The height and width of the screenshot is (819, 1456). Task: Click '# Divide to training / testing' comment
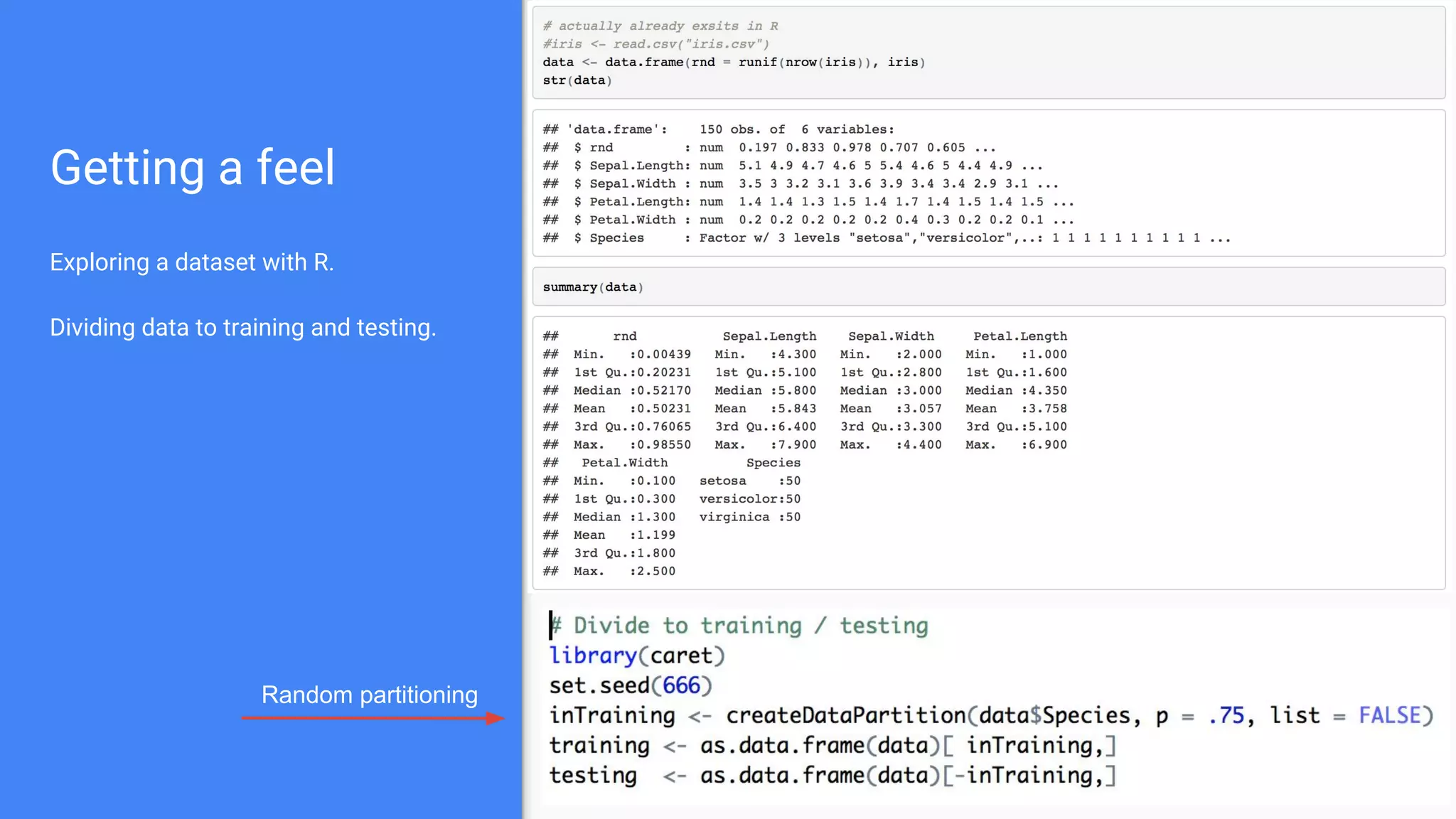tap(739, 626)
